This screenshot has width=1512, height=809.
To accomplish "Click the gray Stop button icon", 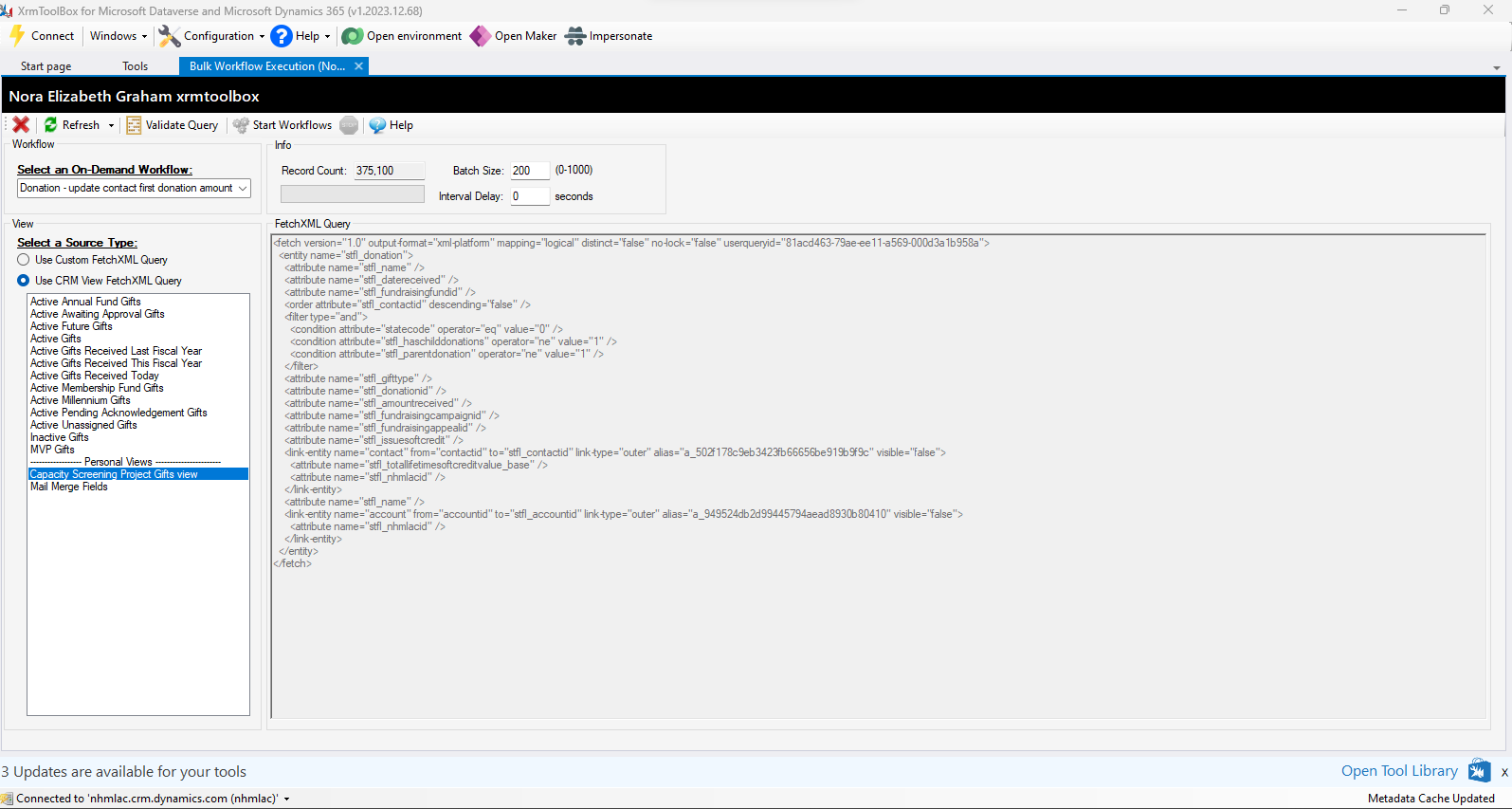I will [349, 125].
